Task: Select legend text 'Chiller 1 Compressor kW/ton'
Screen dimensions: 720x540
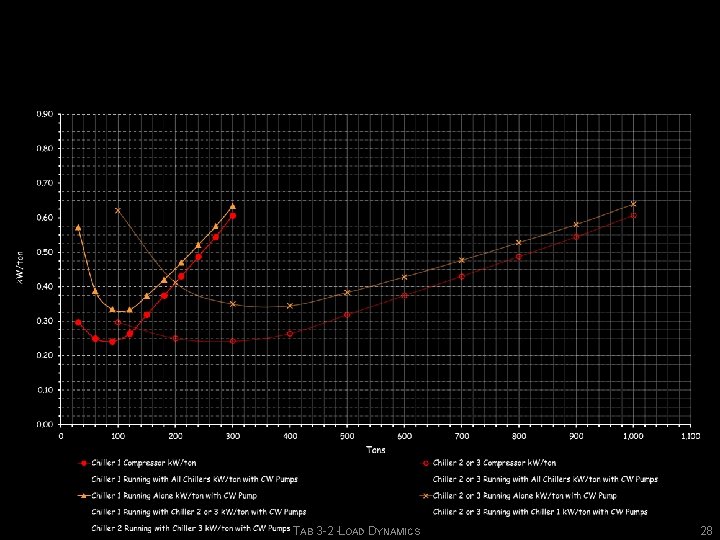Action: [144, 463]
